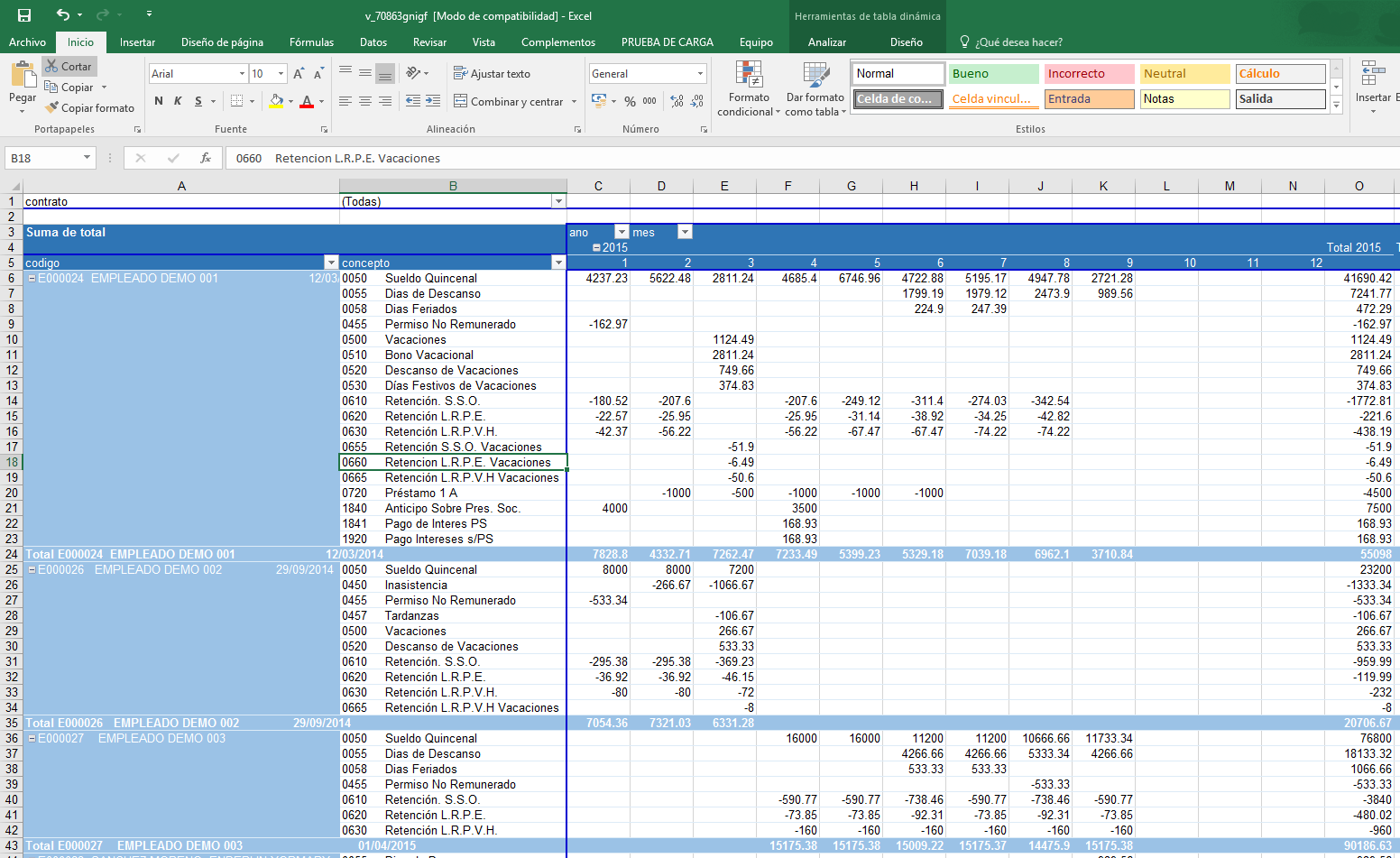Align text left icon
The height and width of the screenshot is (858, 1400).
[x=345, y=101]
